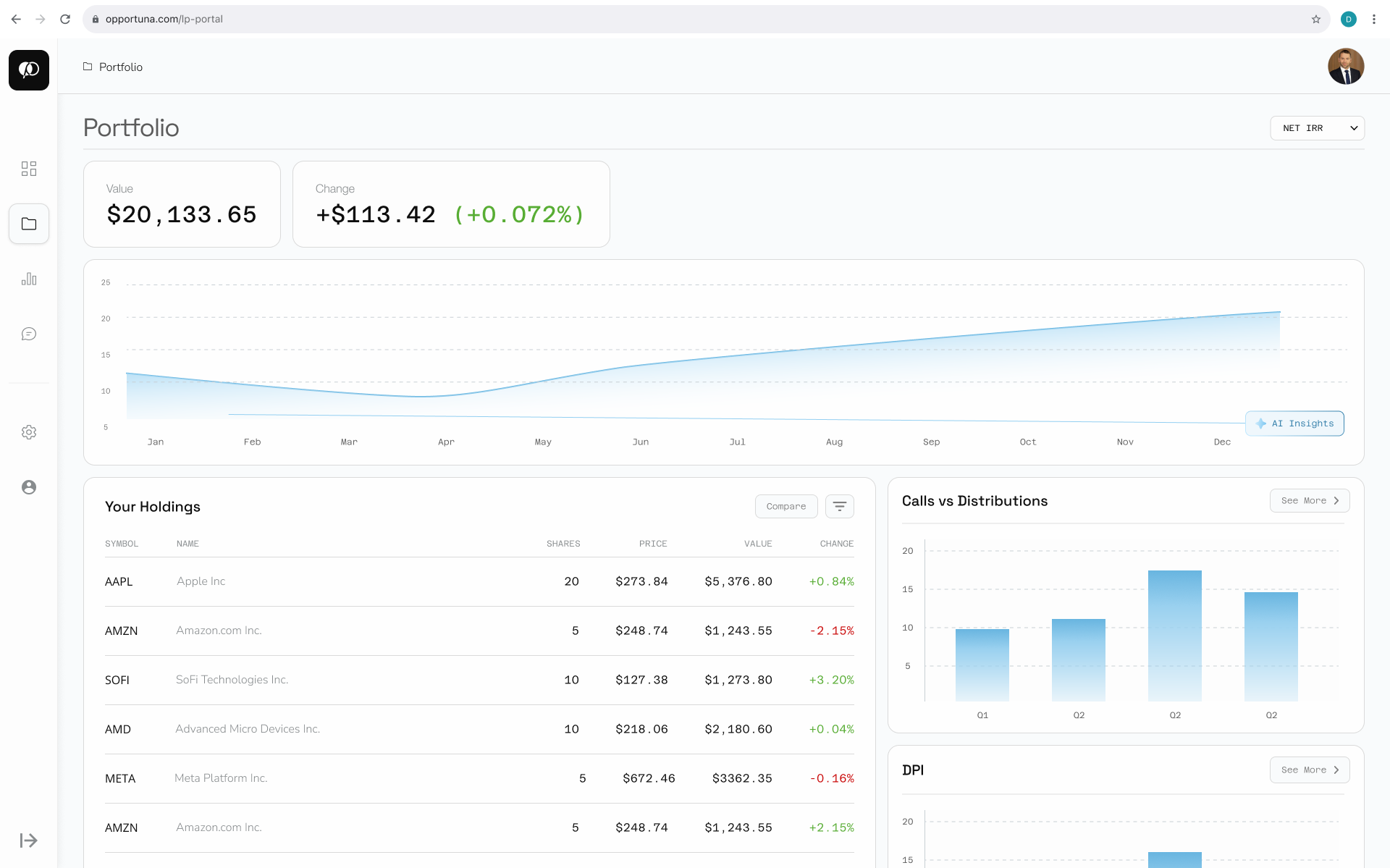
Task: Sort by the PRICE column header
Action: coord(653,544)
